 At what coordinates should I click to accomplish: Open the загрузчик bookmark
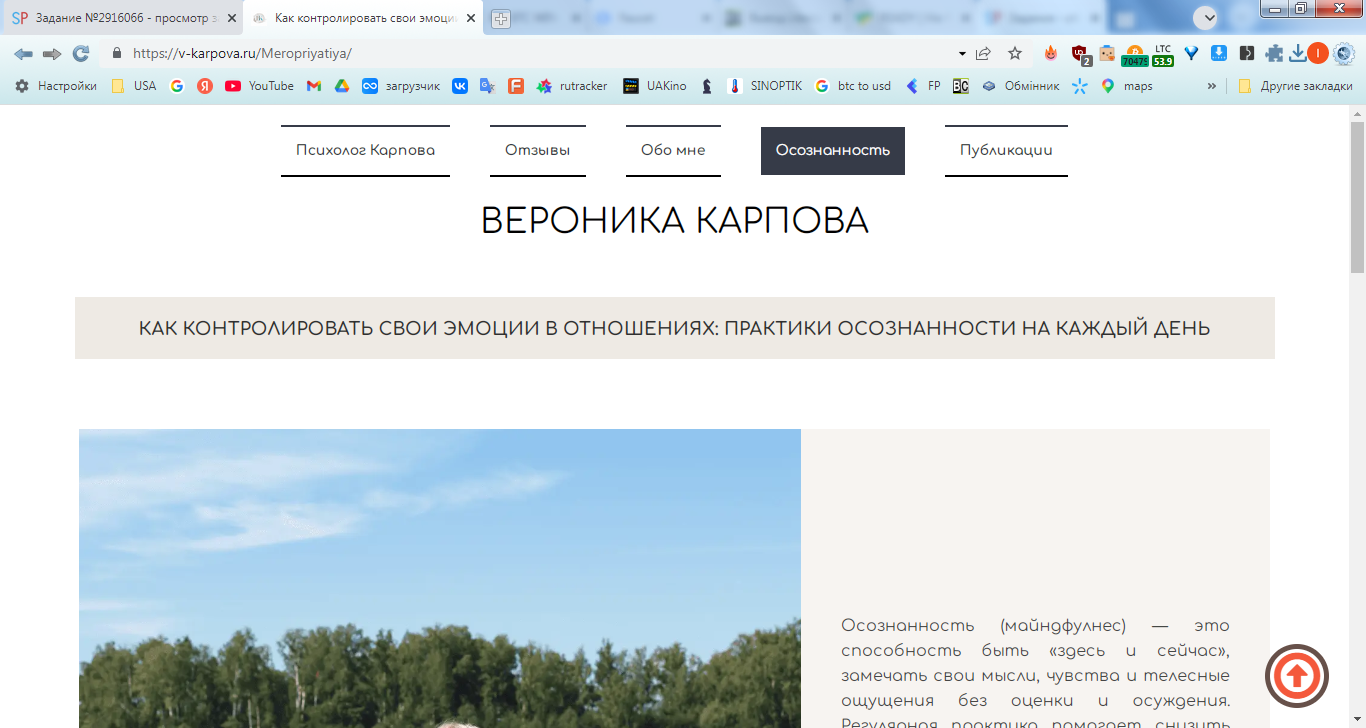tap(401, 86)
